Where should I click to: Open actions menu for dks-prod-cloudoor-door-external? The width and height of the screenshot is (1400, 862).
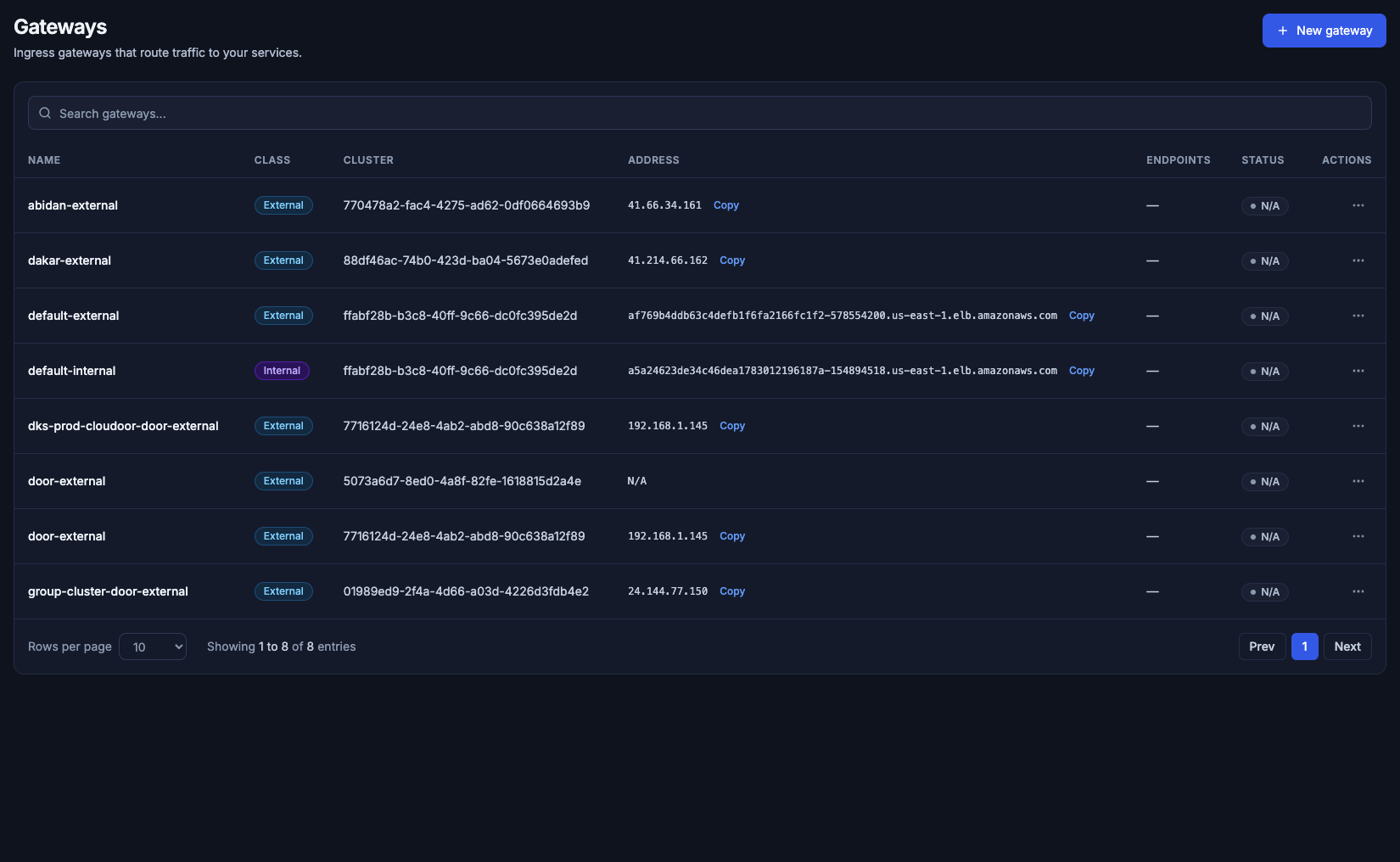coord(1358,426)
